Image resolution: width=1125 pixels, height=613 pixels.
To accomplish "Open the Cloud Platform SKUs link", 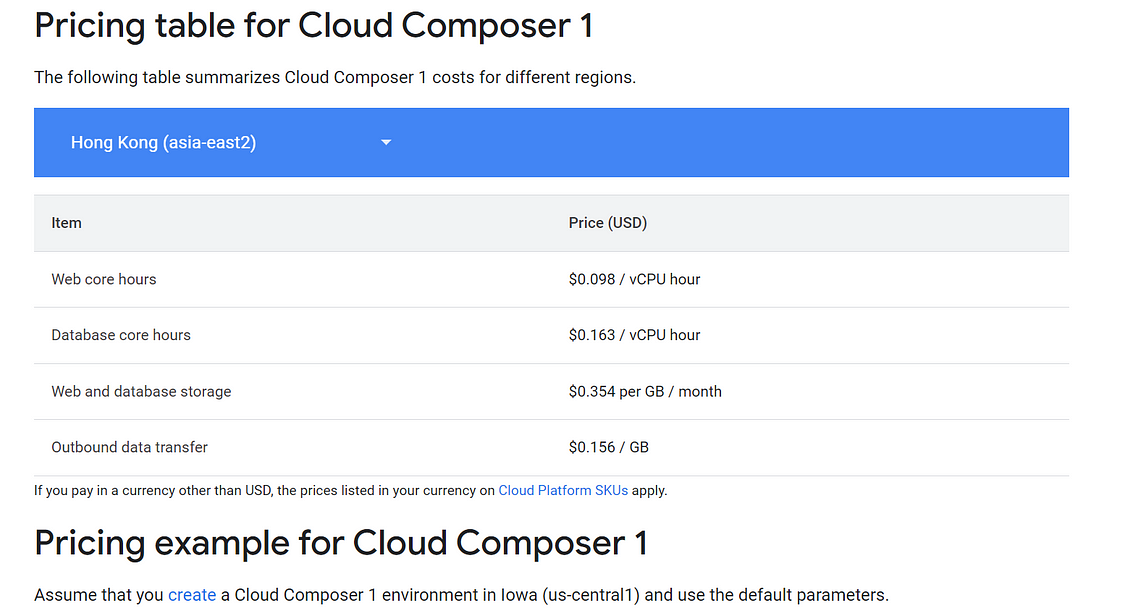I will click(563, 490).
